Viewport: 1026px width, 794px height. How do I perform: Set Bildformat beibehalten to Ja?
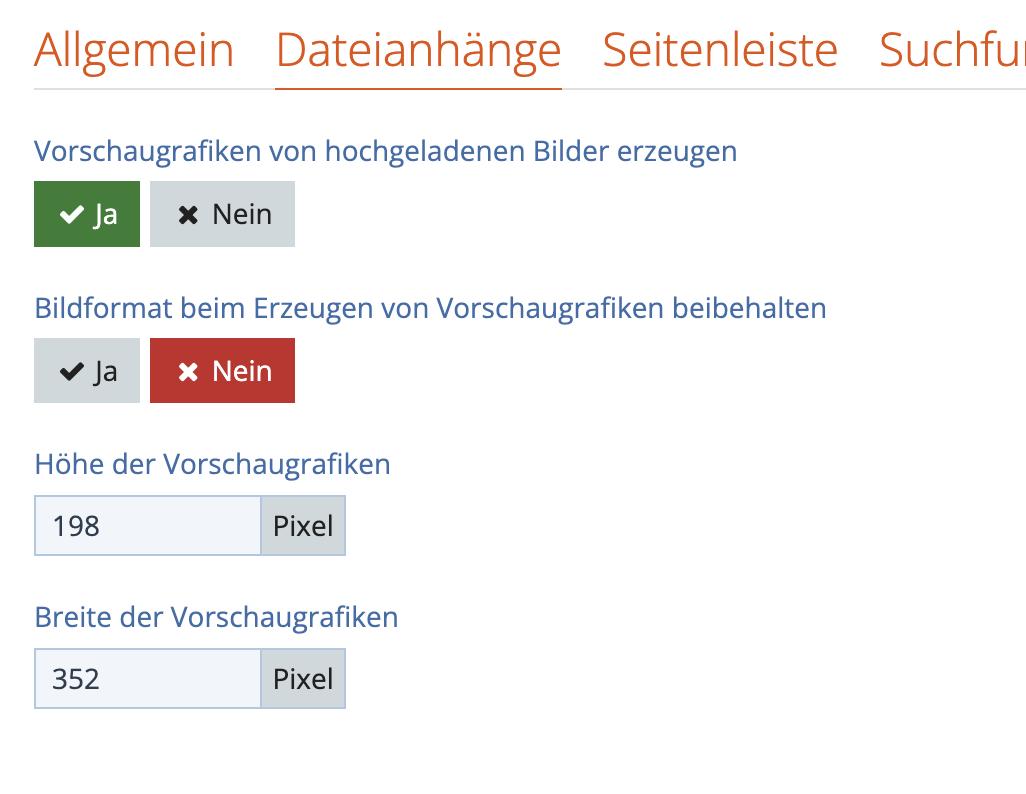(x=87, y=371)
